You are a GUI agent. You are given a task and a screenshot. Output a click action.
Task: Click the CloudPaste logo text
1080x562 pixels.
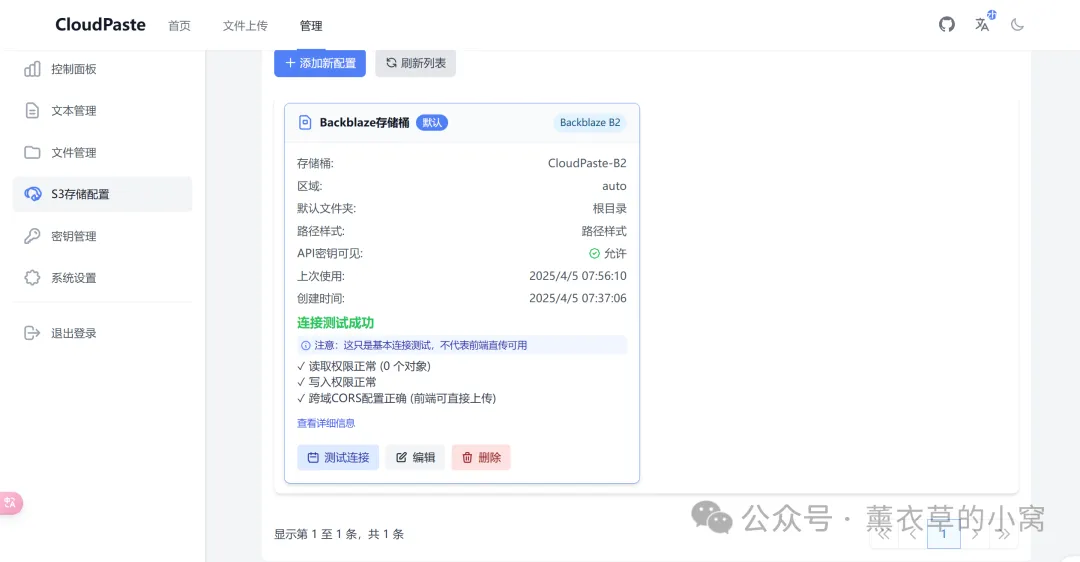click(101, 25)
